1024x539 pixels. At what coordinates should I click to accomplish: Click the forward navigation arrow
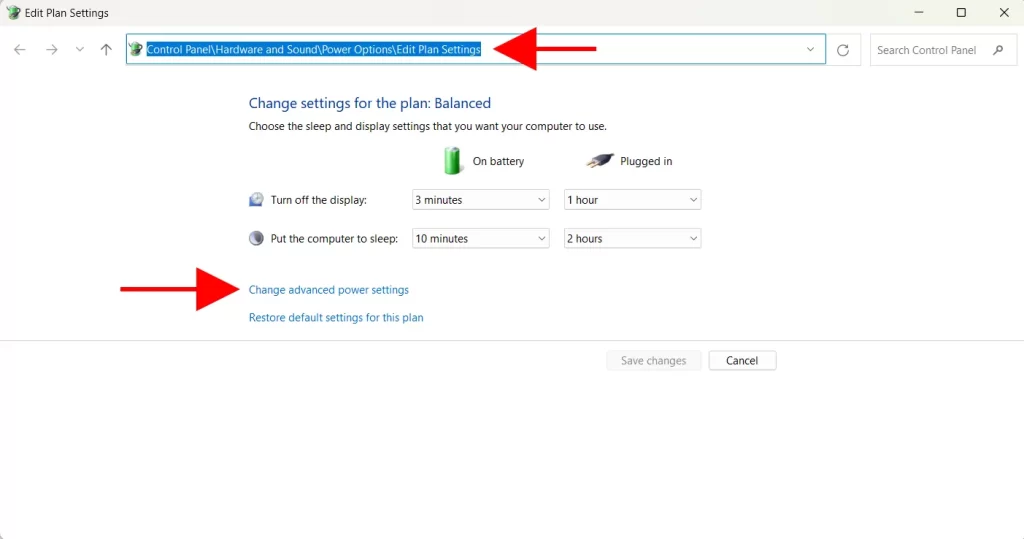[x=52, y=50]
